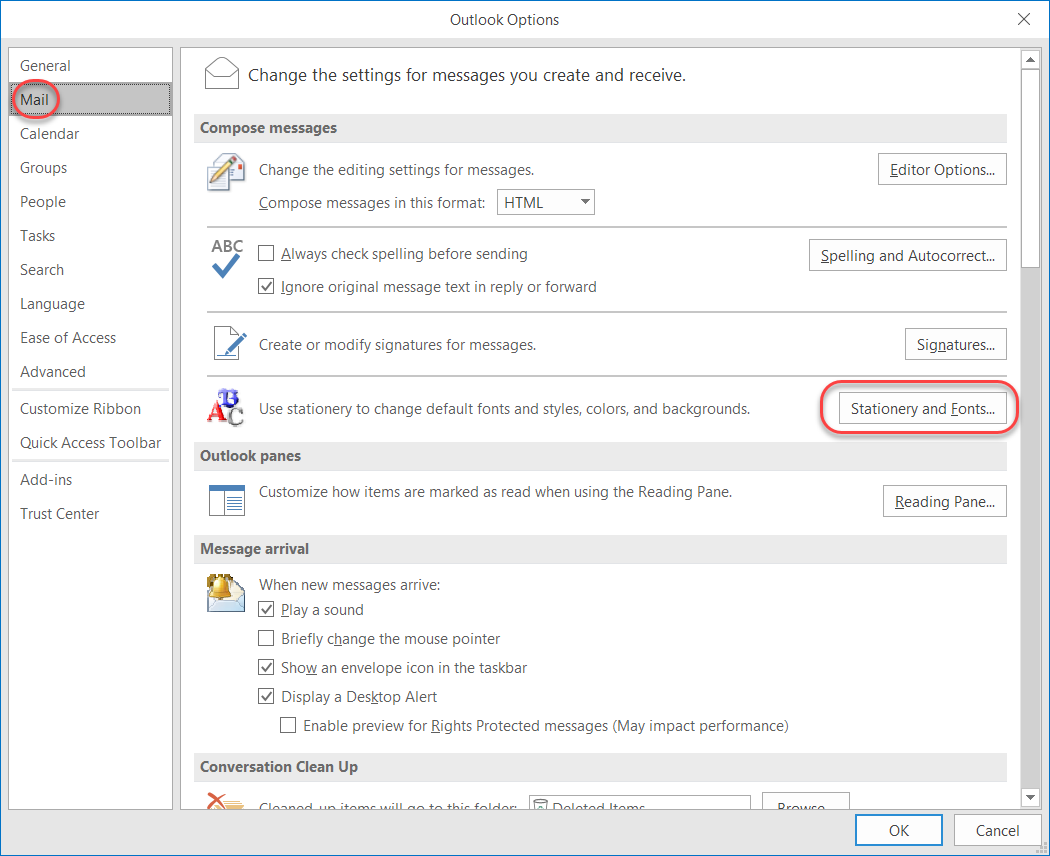1050x856 pixels.
Task: Select the Advanced options category
Action: (52, 371)
